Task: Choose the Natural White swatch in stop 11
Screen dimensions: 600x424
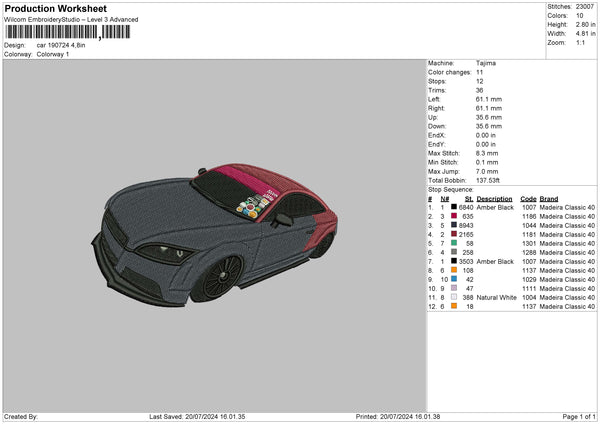Action: 455,297
